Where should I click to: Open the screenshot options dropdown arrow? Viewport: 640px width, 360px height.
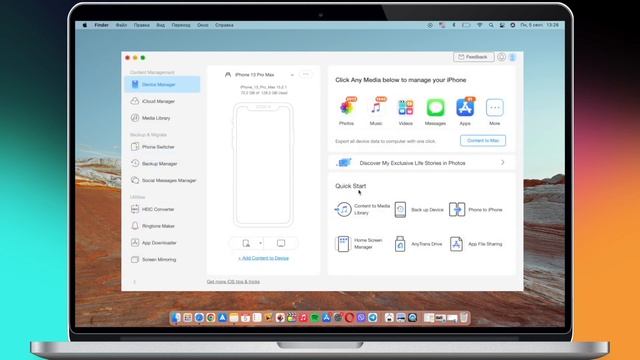(x=260, y=243)
